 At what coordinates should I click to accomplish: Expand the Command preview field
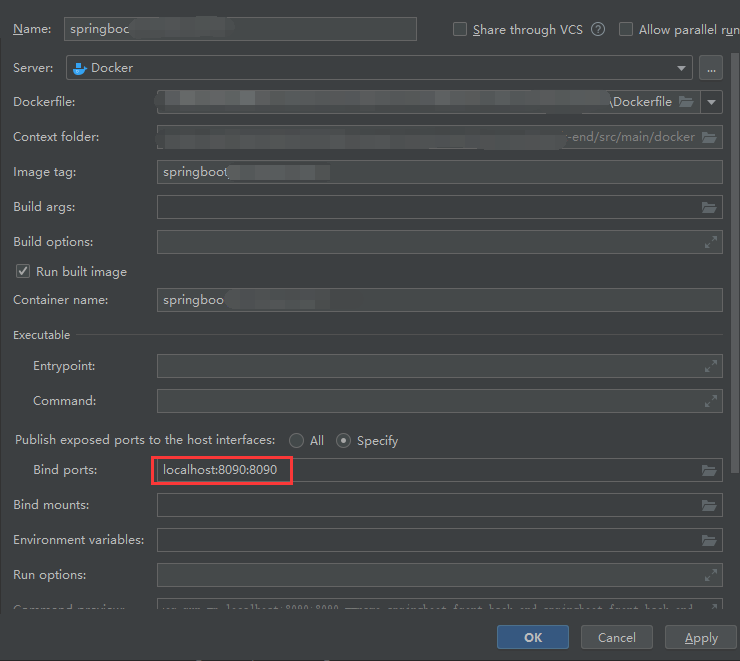713,606
